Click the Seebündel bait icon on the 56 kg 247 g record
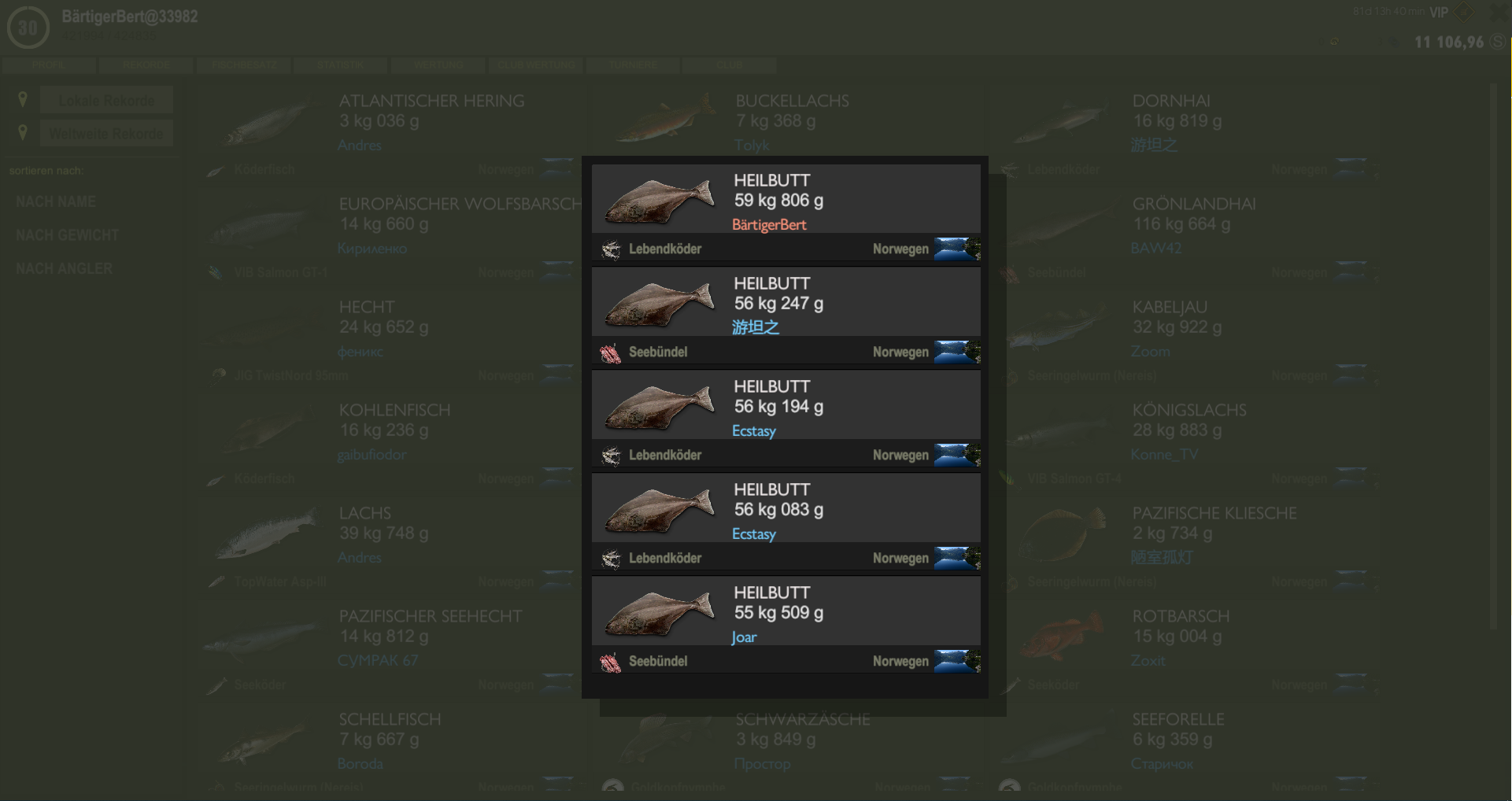Screen dimensions: 1512x801 (611, 353)
